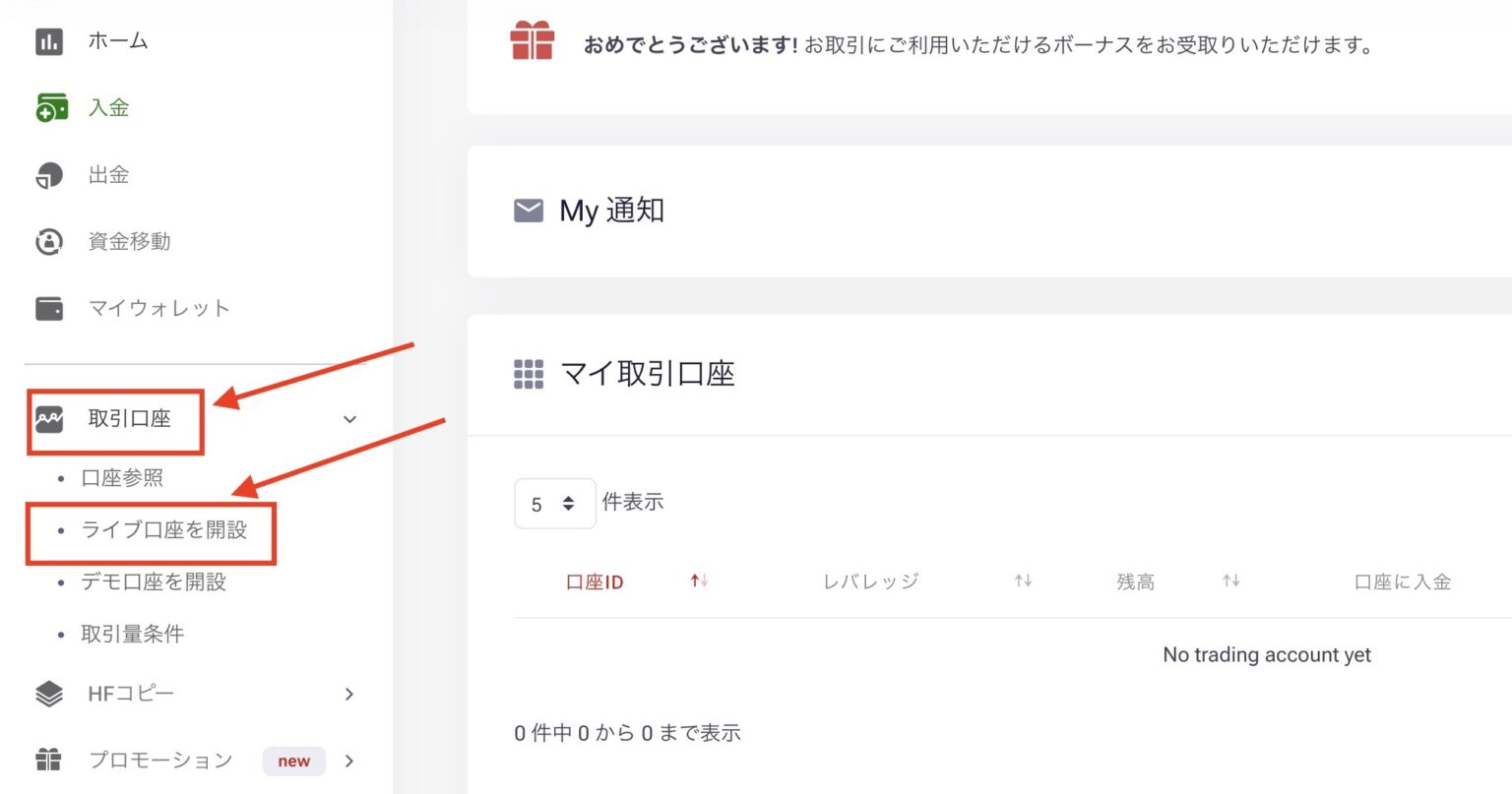Toggle ascending sort on the 口座ID column
Image resolution: width=1512 pixels, height=794 pixels.
point(698,580)
